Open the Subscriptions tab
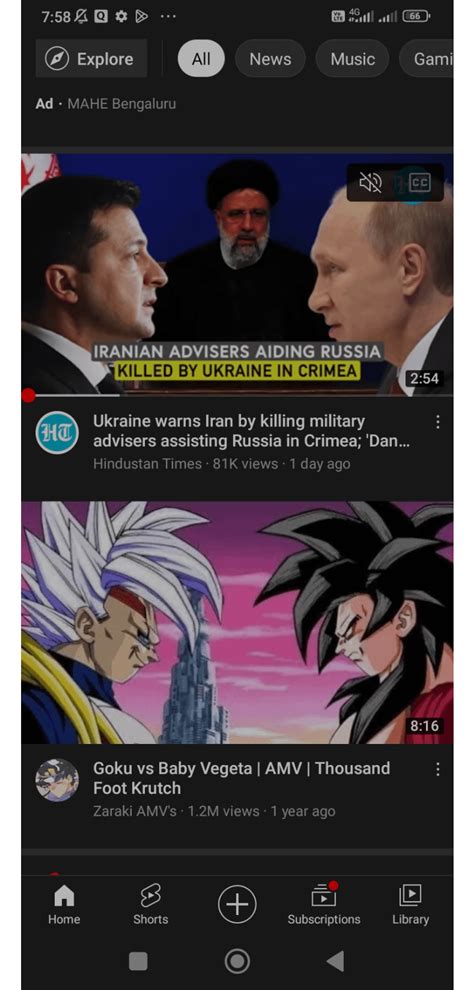The image size is (474, 990). (324, 904)
